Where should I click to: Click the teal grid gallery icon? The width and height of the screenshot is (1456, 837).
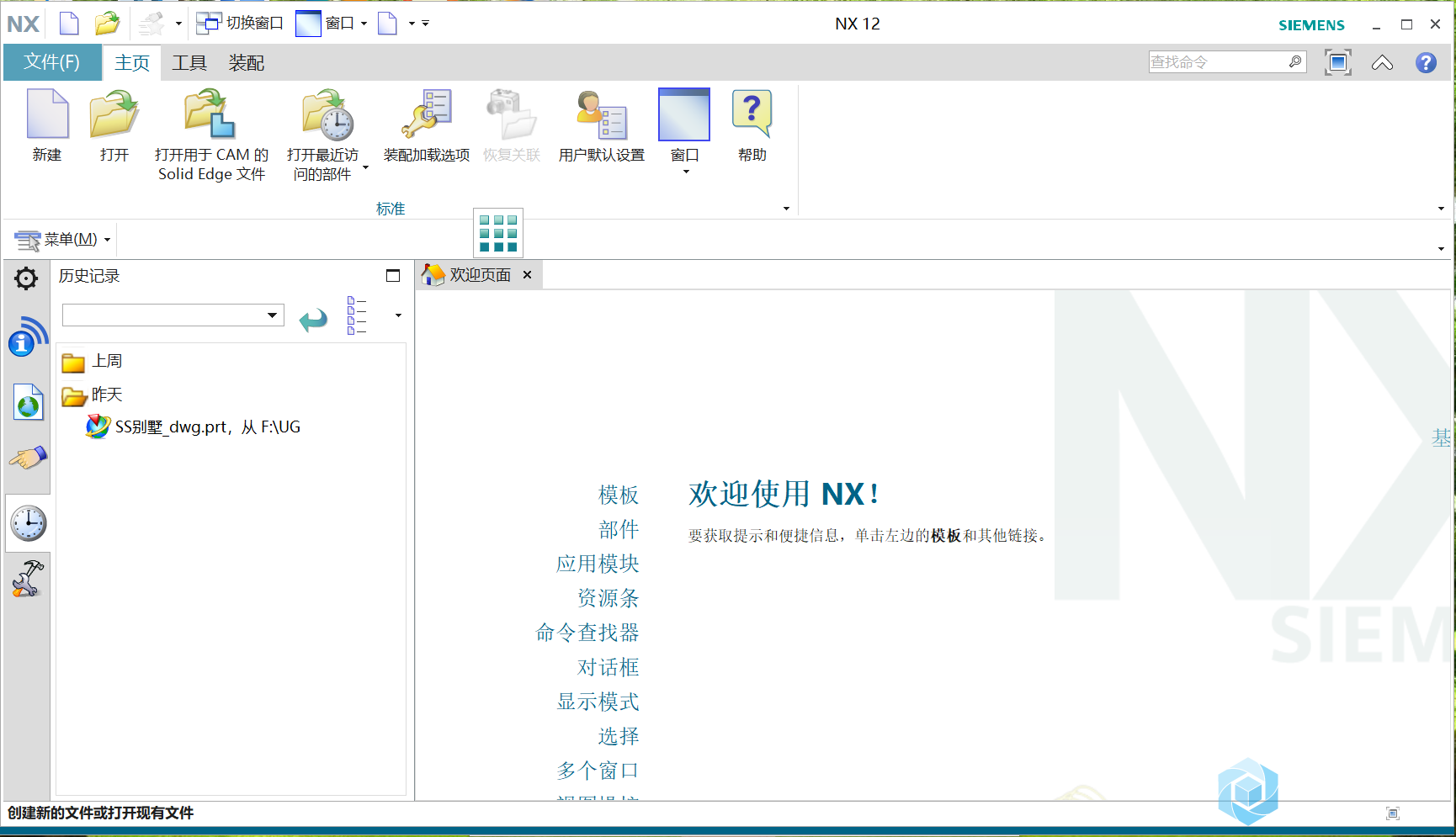click(x=498, y=233)
